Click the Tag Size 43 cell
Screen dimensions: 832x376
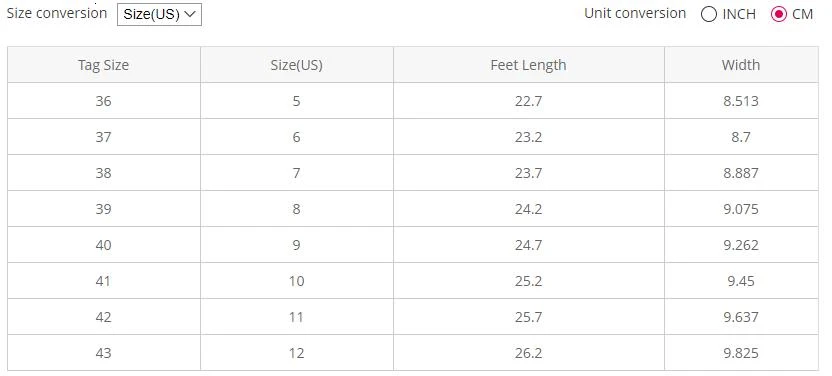tap(104, 353)
